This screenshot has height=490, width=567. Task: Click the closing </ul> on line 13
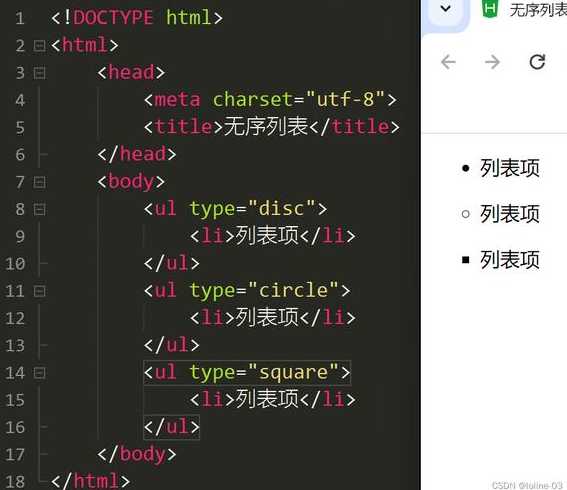click(172, 345)
